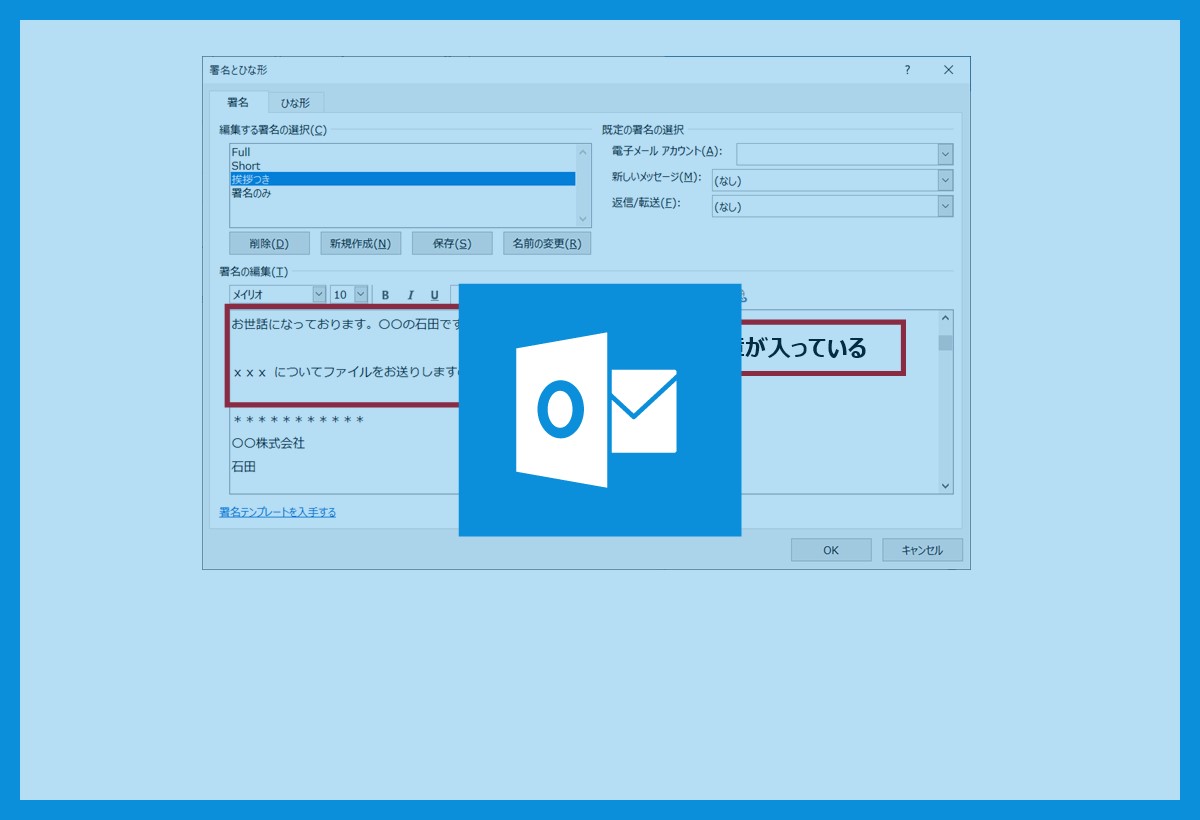Click the signature editor scrollbar down arrow

click(x=945, y=485)
